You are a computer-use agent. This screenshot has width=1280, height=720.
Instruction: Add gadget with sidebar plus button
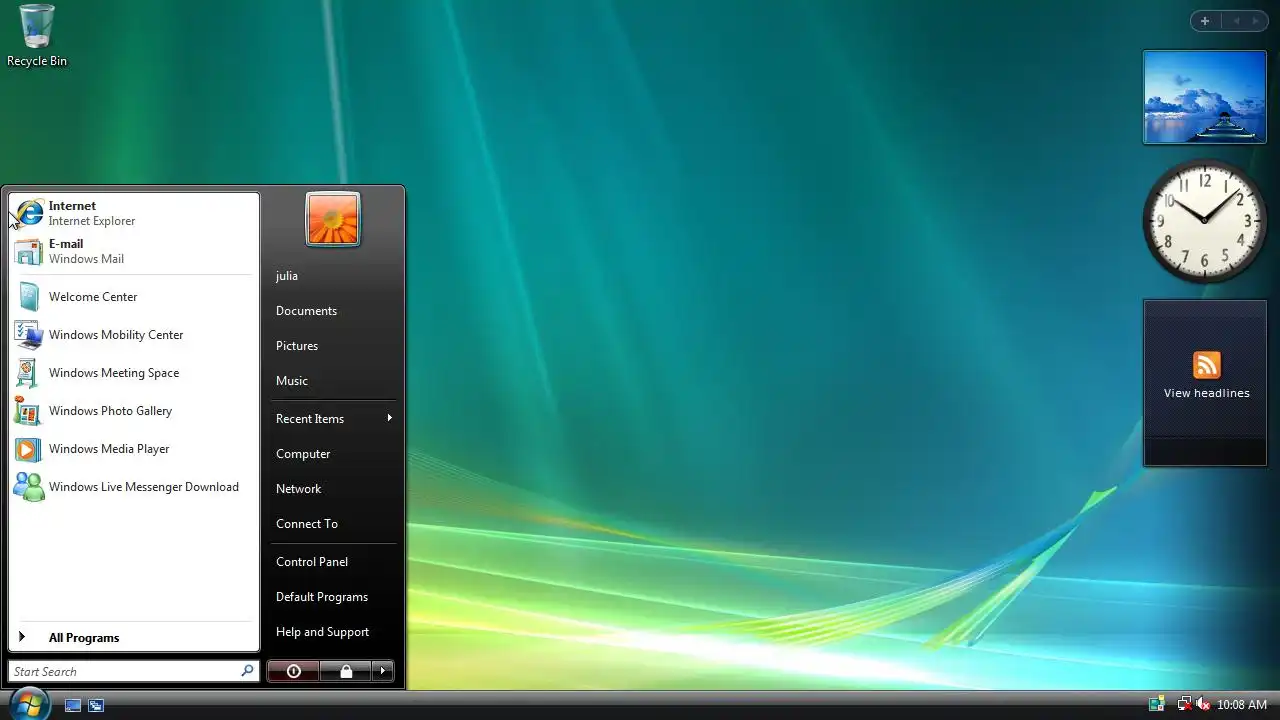coord(1205,21)
